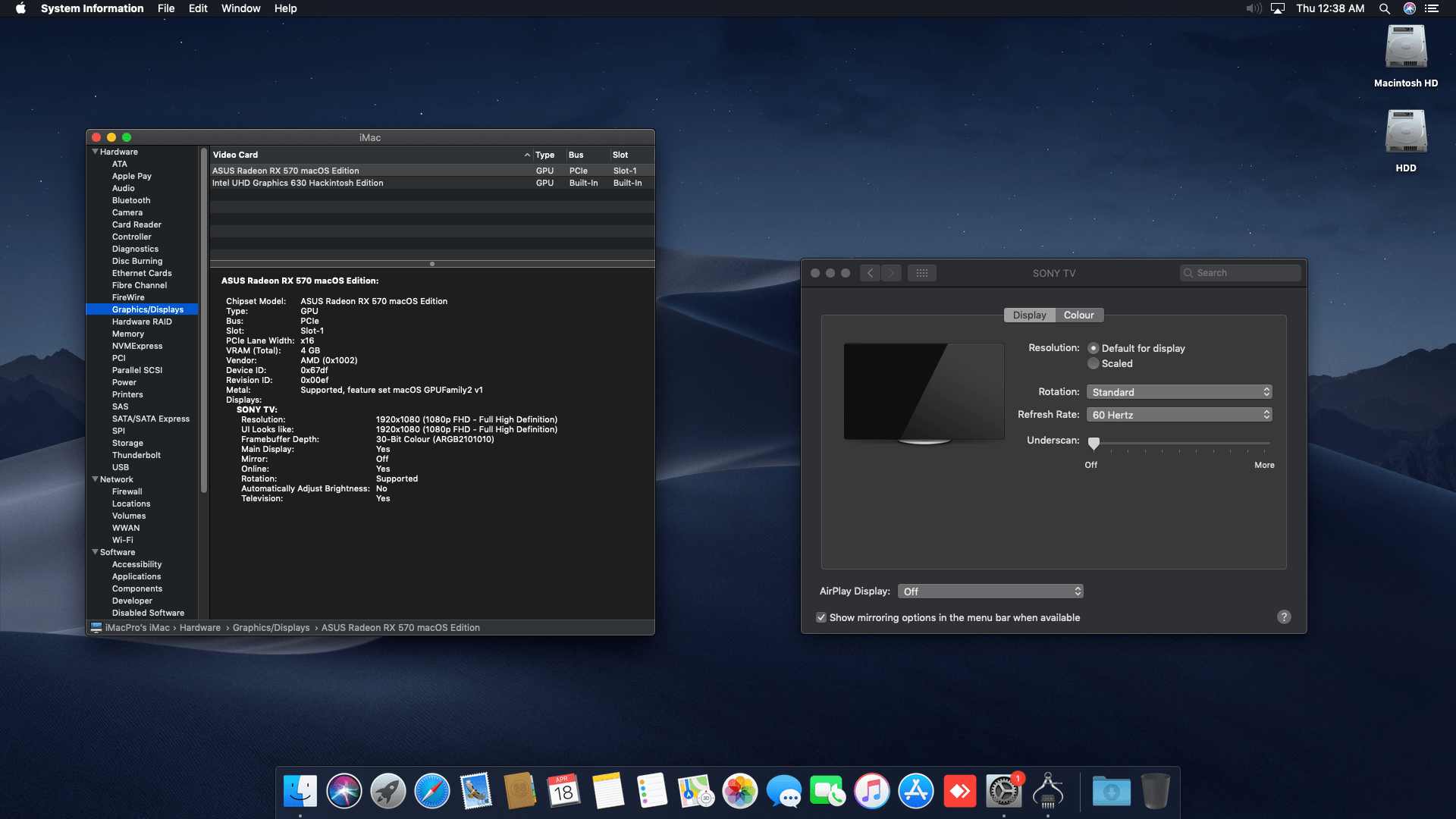Image resolution: width=1456 pixels, height=819 pixels.
Task: Open the Window menu
Action: (240, 8)
